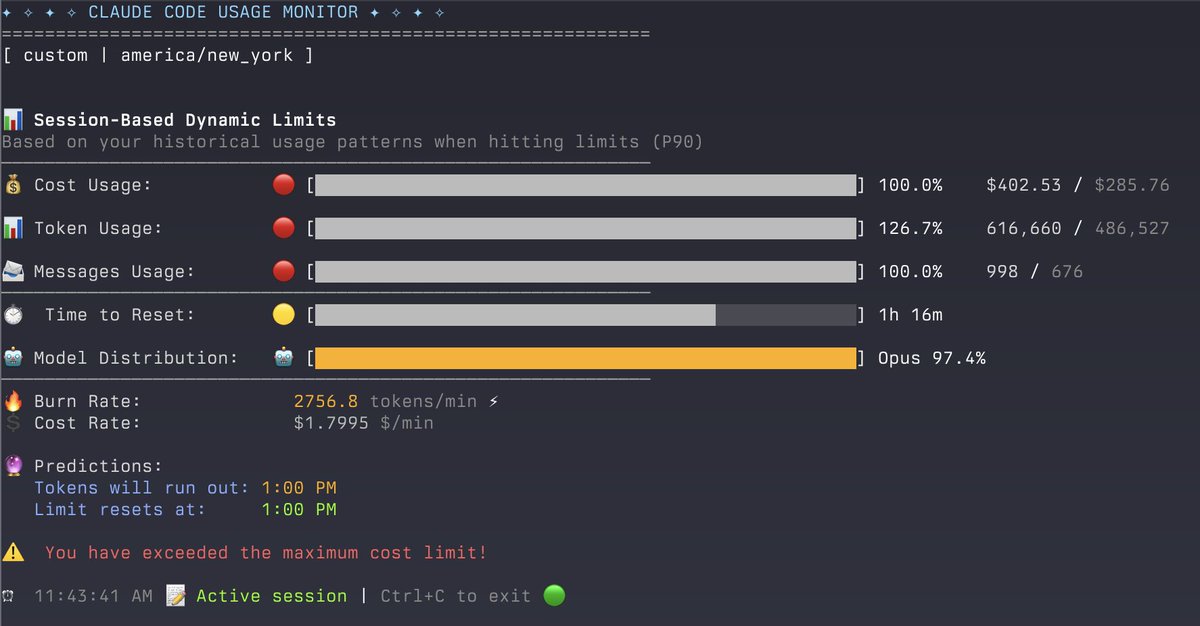The height and width of the screenshot is (626, 1200).
Task: Click the 486,527 token limit
Action: (x=1132, y=228)
